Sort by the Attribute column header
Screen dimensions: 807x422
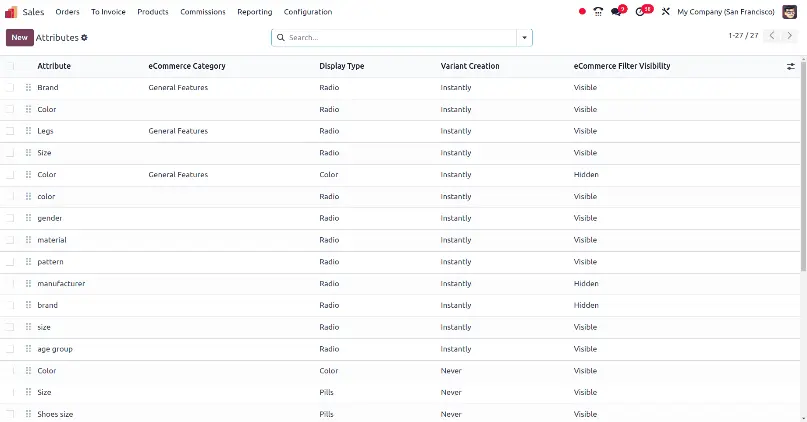pyautogui.click(x=54, y=66)
